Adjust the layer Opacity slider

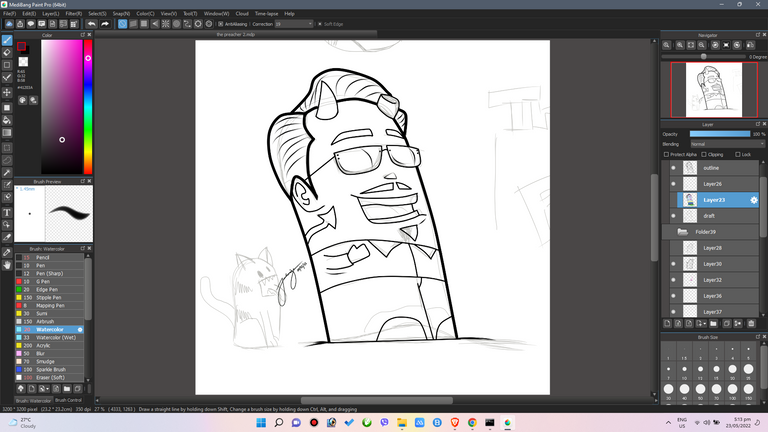(x=720, y=134)
